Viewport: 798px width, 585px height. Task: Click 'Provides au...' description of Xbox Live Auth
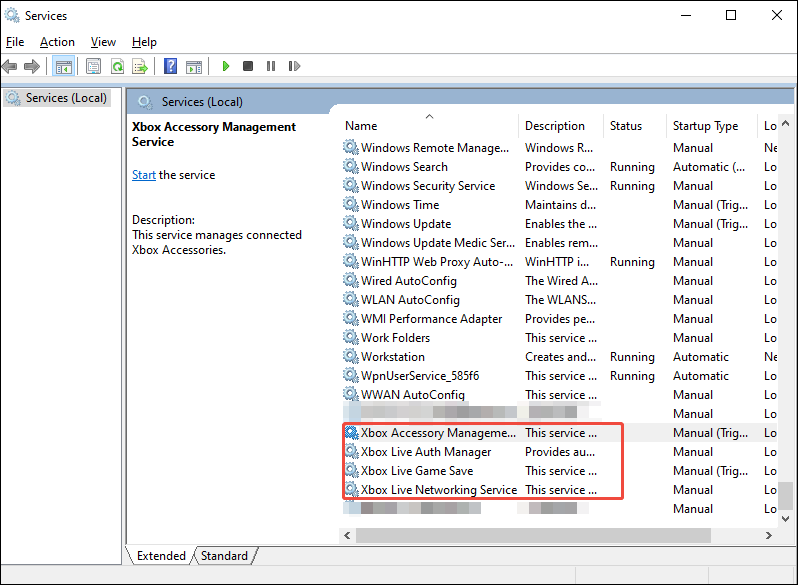pyautogui.click(x=560, y=452)
